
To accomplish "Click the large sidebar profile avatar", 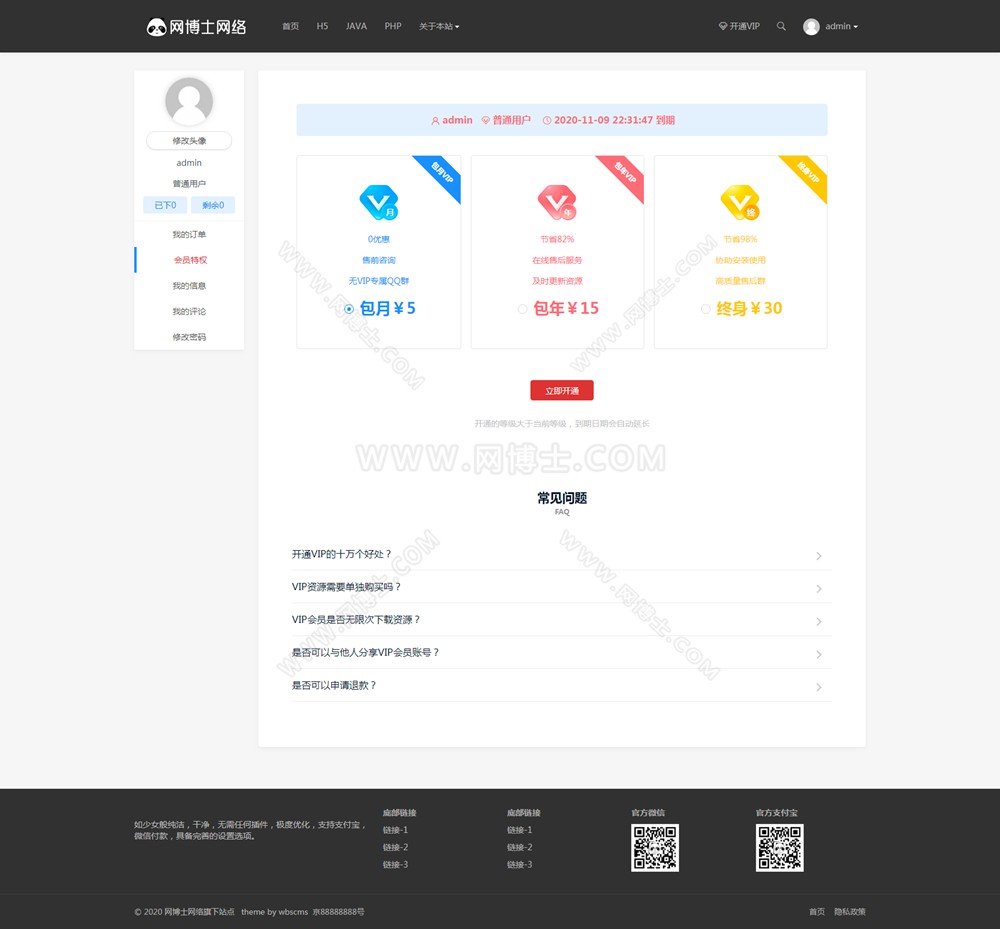I will [189, 101].
